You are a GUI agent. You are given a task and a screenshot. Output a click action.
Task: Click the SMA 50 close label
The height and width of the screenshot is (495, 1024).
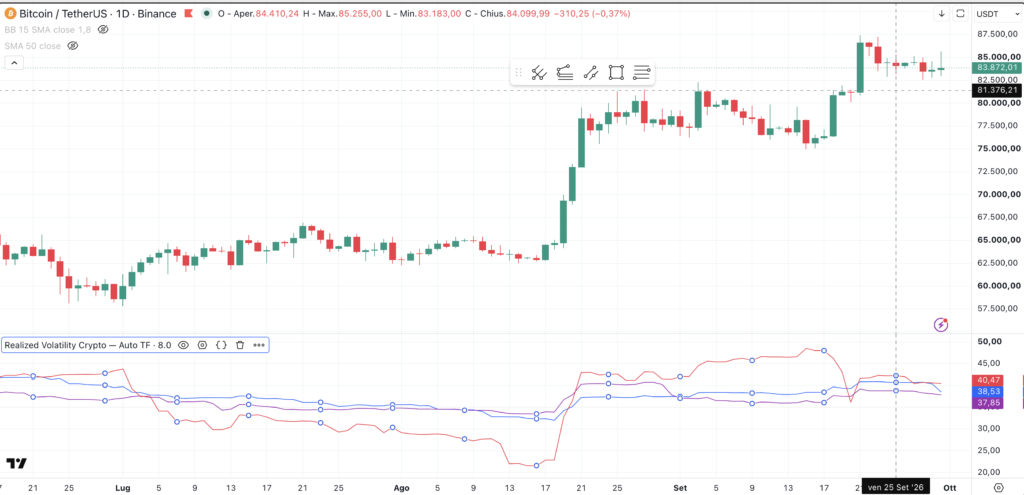point(33,46)
